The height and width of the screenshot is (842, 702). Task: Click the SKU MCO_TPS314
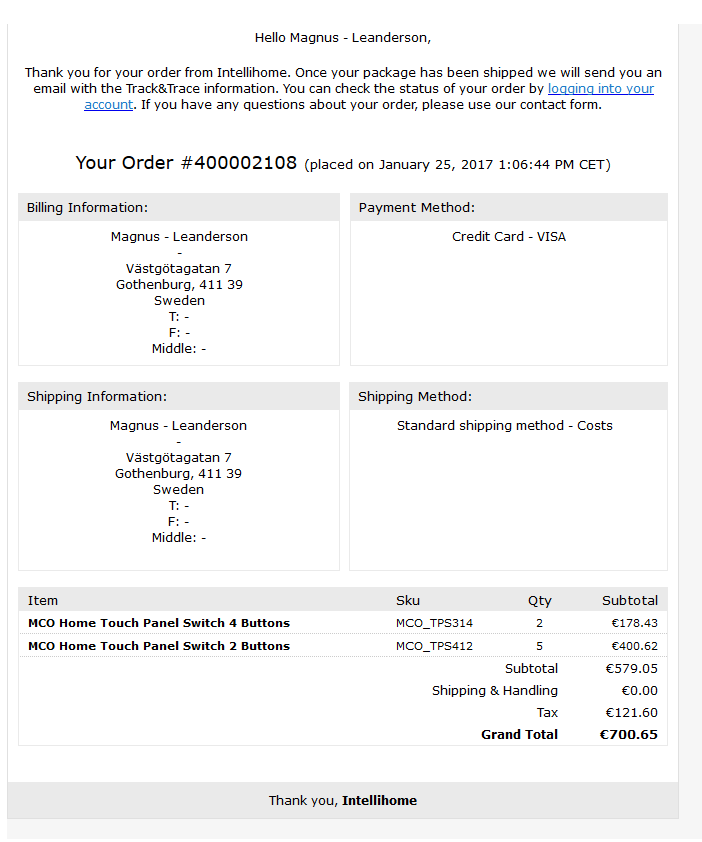point(435,623)
